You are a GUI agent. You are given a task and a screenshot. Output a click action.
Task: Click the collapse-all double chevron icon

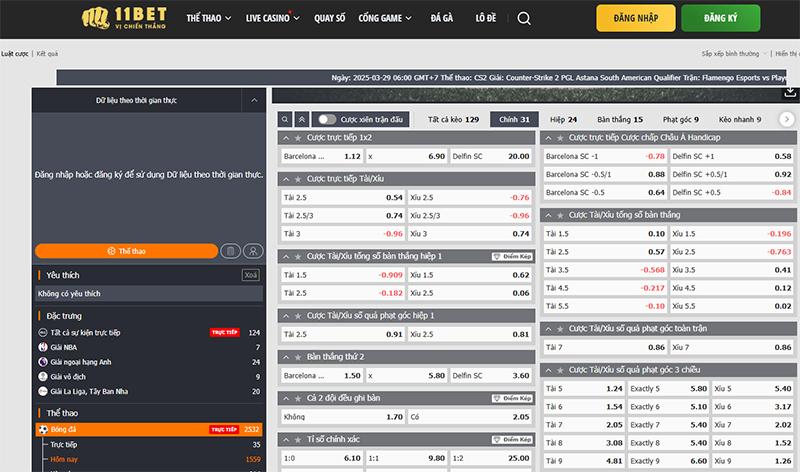[x=303, y=118]
